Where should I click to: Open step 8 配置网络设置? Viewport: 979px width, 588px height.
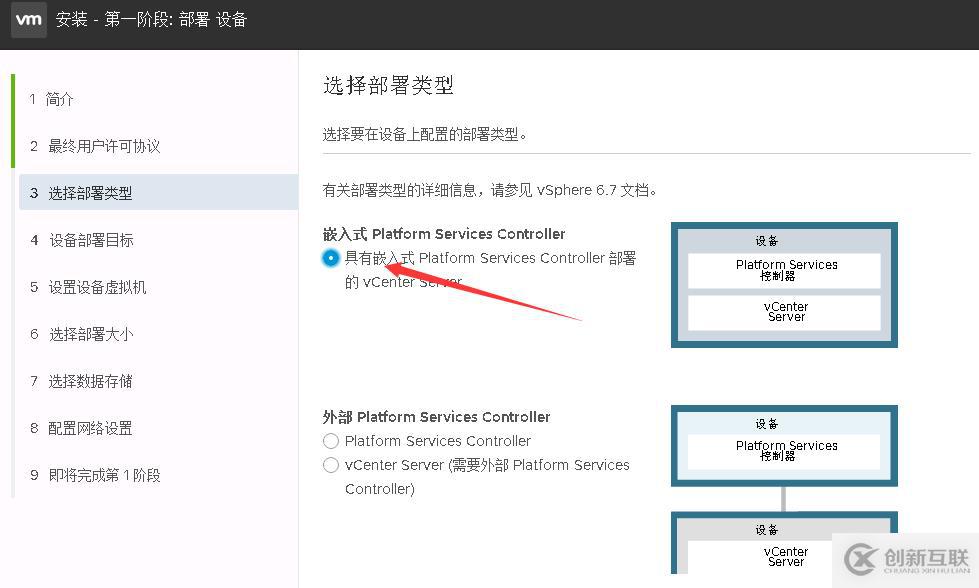click(x=90, y=428)
